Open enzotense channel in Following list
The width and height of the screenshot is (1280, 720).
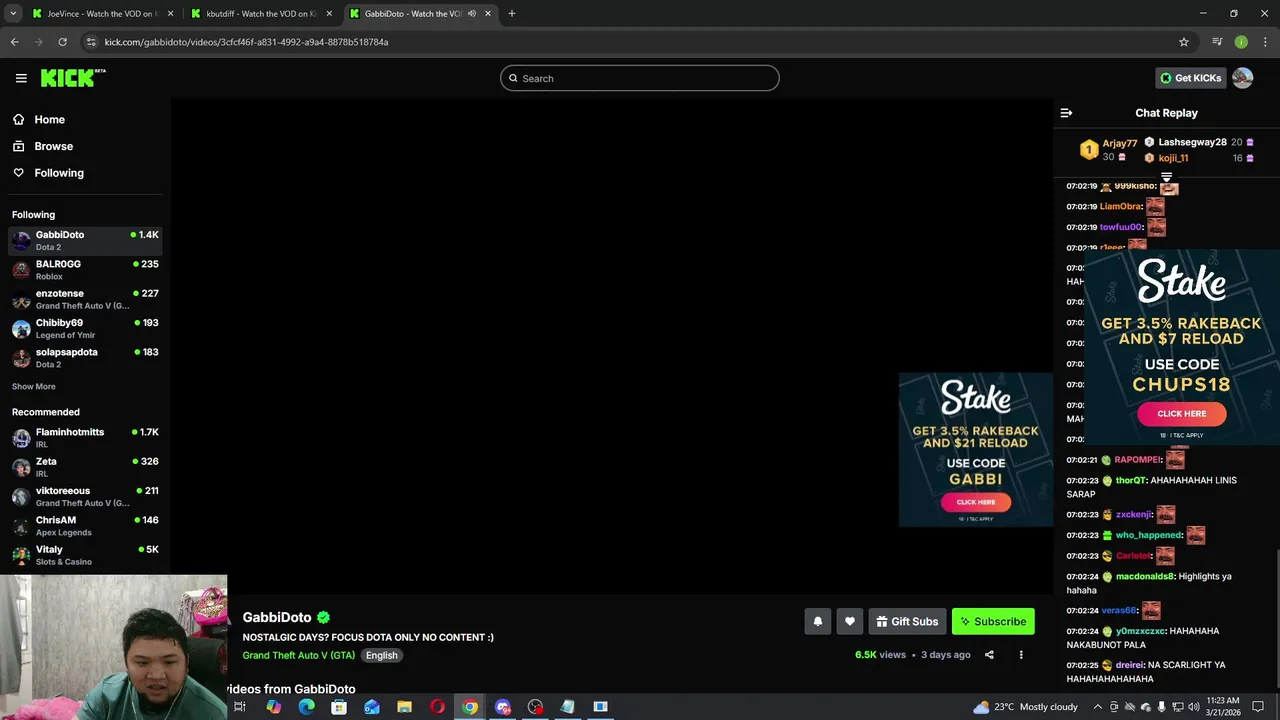pos(85,299)
